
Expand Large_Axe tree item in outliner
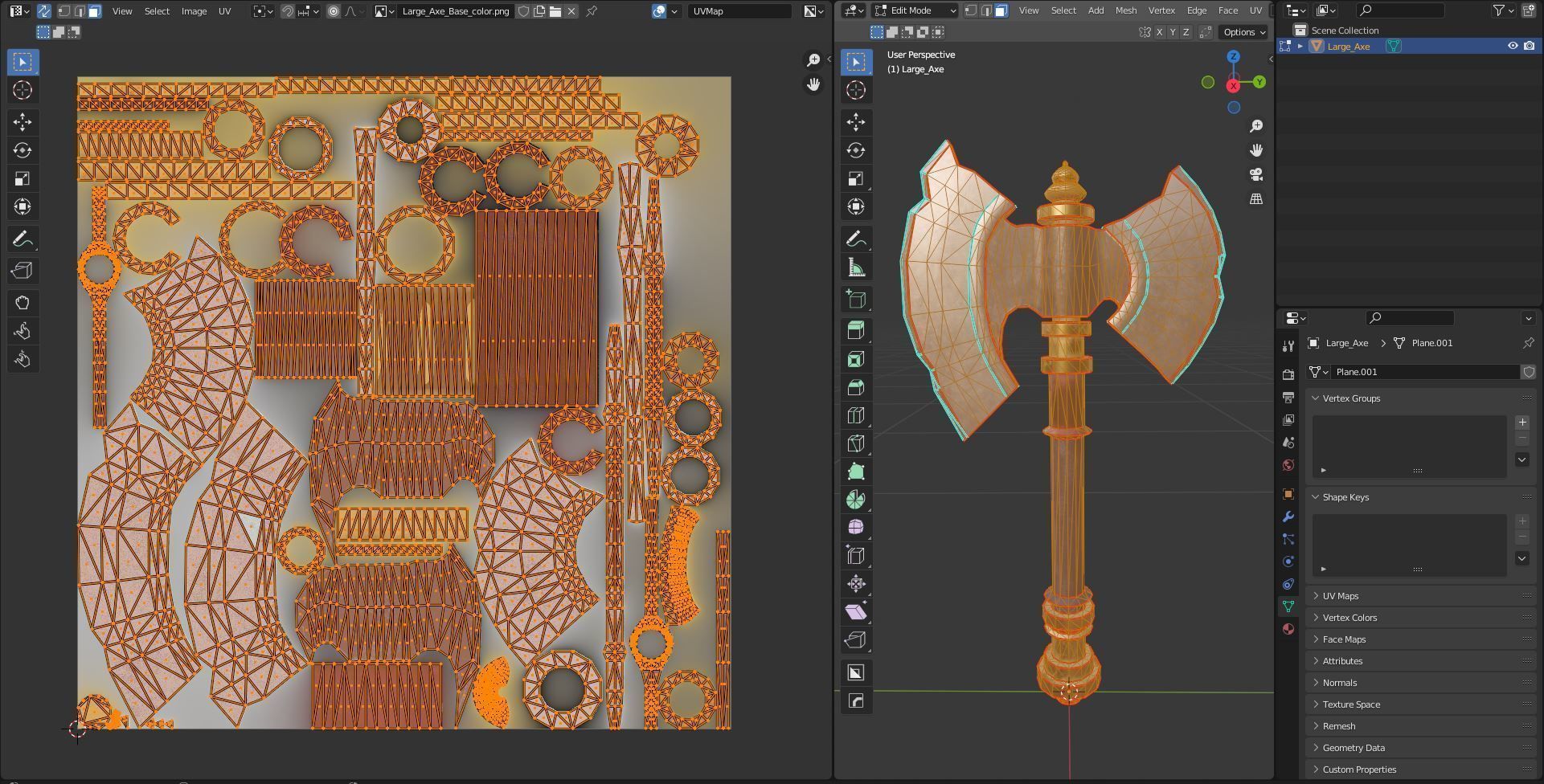pos(1300,47)
